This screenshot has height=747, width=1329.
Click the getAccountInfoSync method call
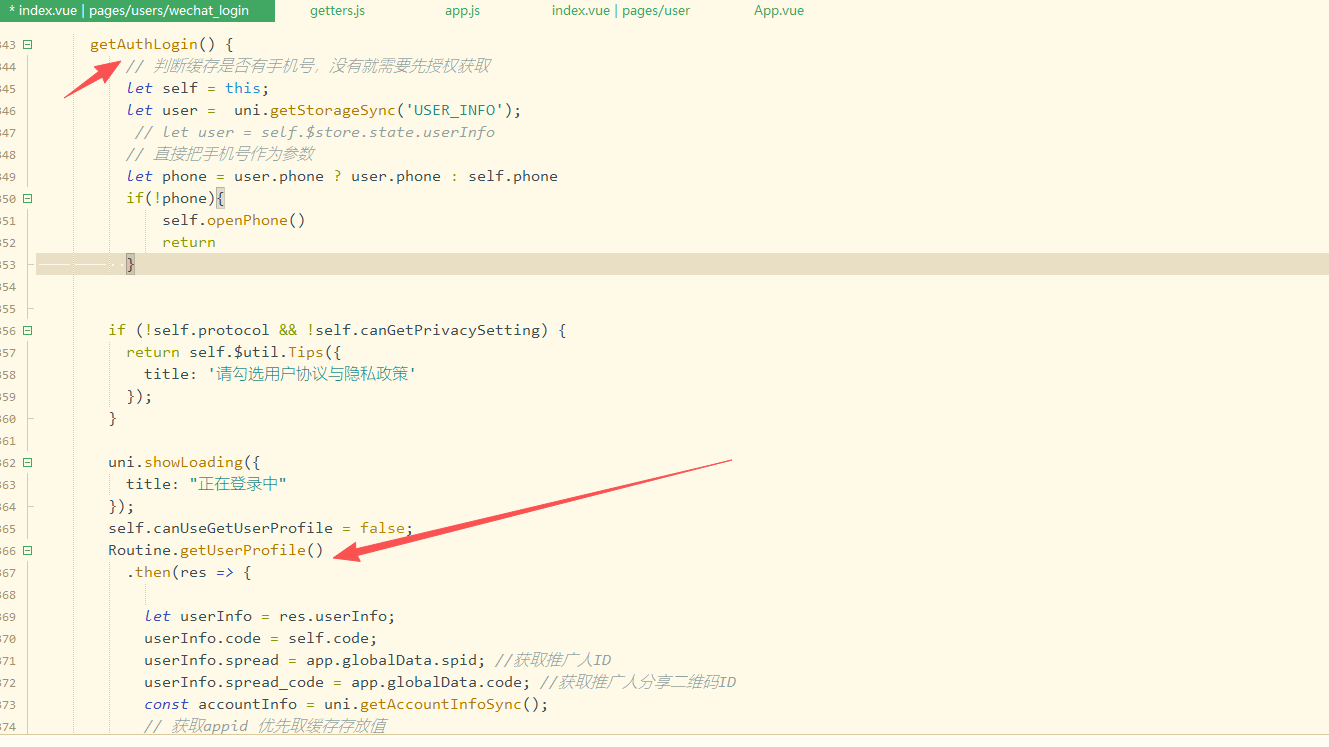pyautogui.click(x=440, y=704)
